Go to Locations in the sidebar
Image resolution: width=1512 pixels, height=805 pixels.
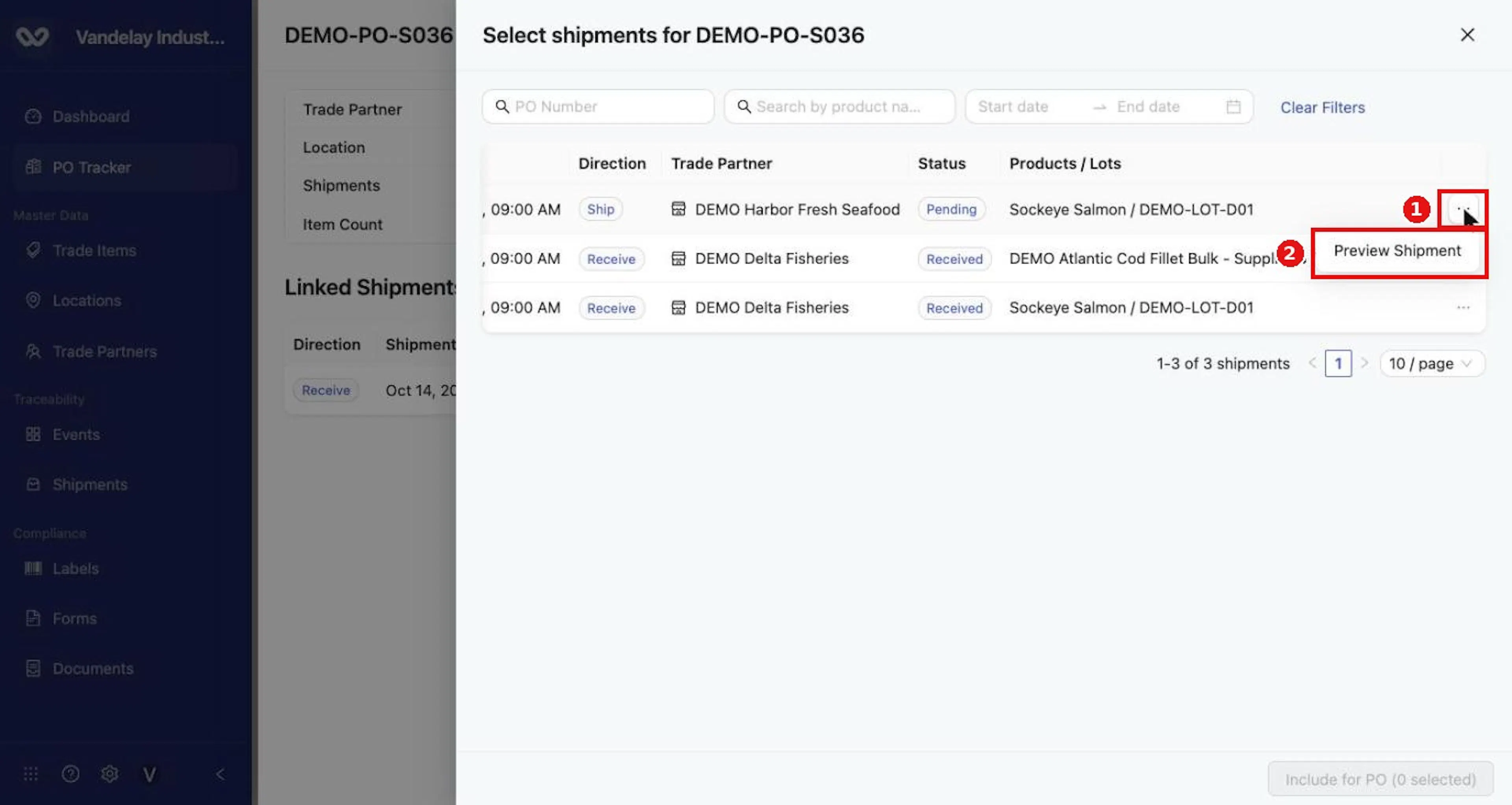click(87, 300)
